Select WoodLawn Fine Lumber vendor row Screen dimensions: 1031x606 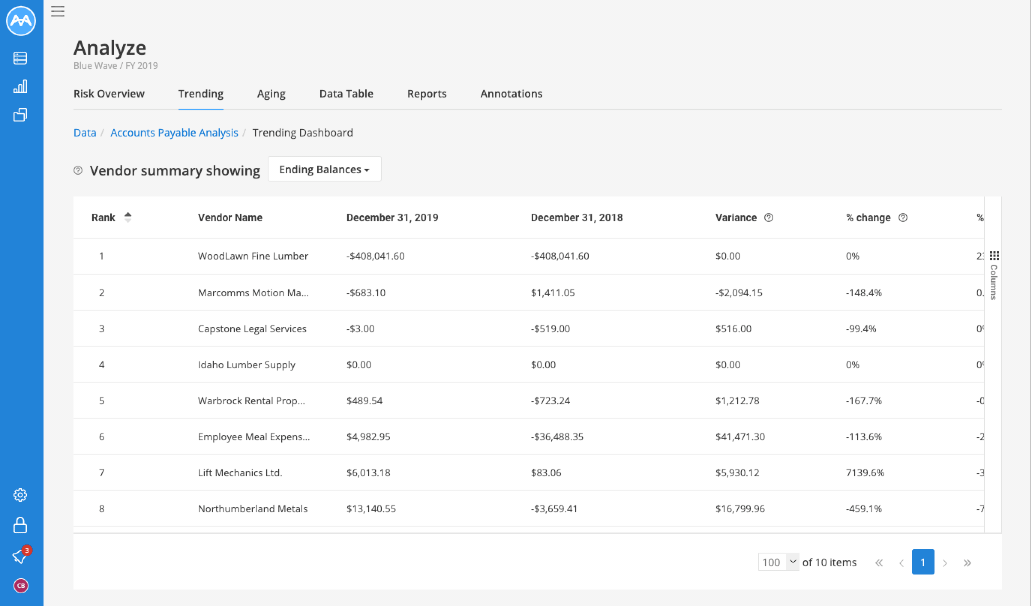(529, 256)
